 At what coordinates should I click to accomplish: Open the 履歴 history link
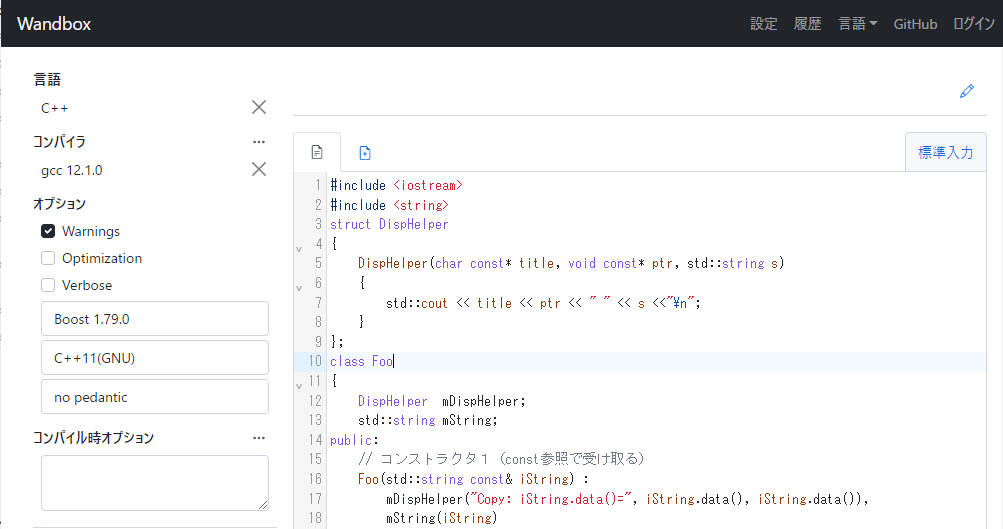click(x=807, y=24)
